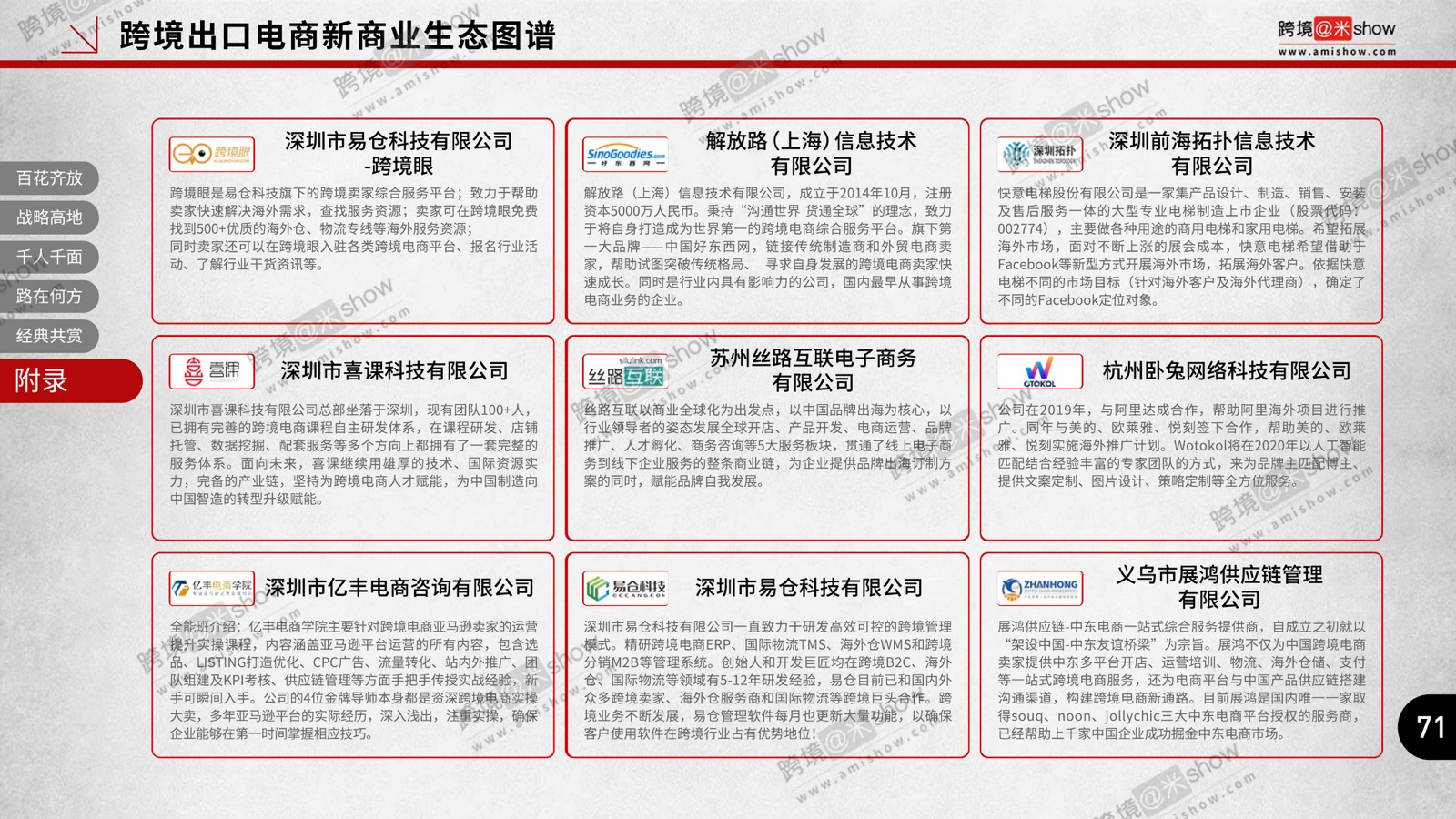Click heading 苏州丝路互联电子商务有限公司
1456x819 pixels.
[x=813, y=369]
